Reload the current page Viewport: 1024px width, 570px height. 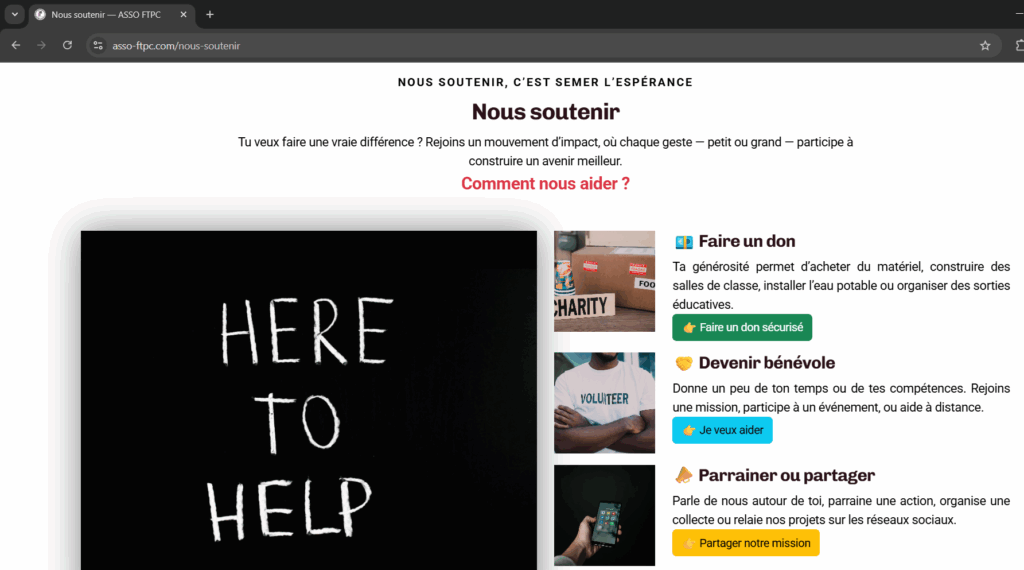[x=67, y=46]
